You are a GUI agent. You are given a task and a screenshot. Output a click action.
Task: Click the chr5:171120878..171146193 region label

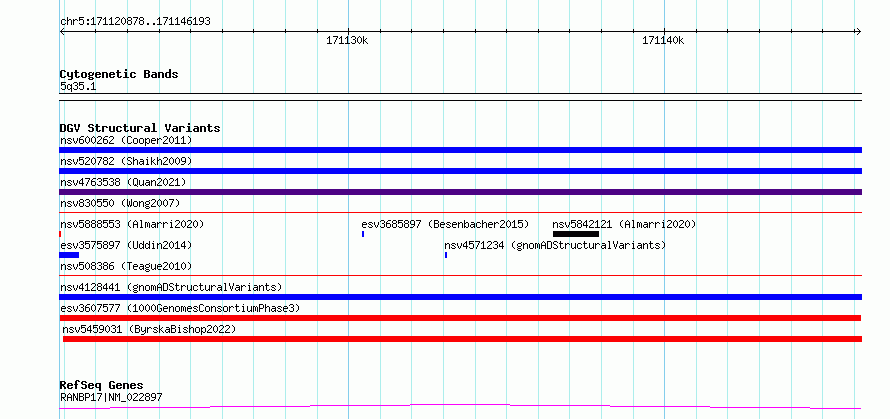(x=136, y=22)
